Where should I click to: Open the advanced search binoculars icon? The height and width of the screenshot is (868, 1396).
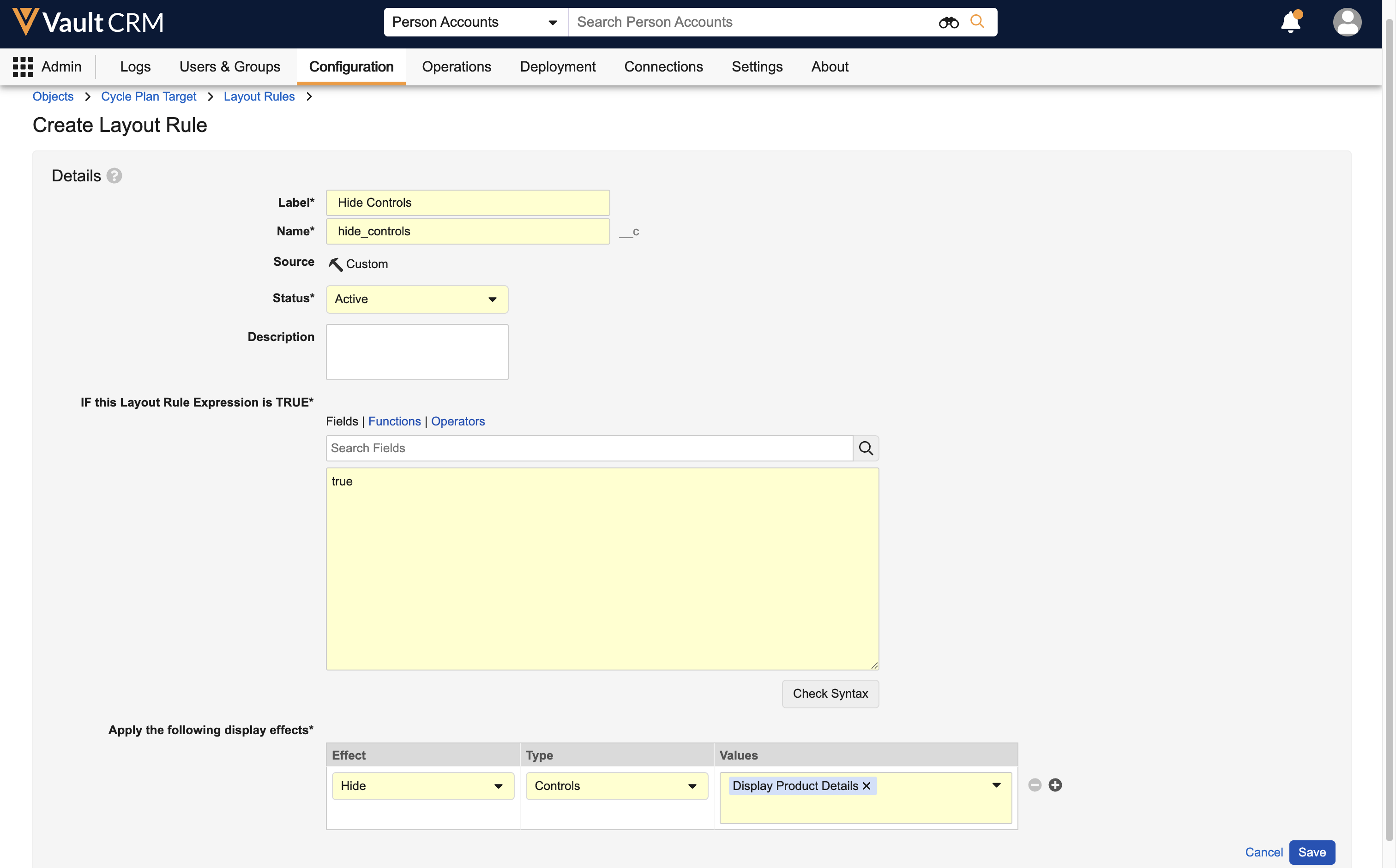pos(948,23)
